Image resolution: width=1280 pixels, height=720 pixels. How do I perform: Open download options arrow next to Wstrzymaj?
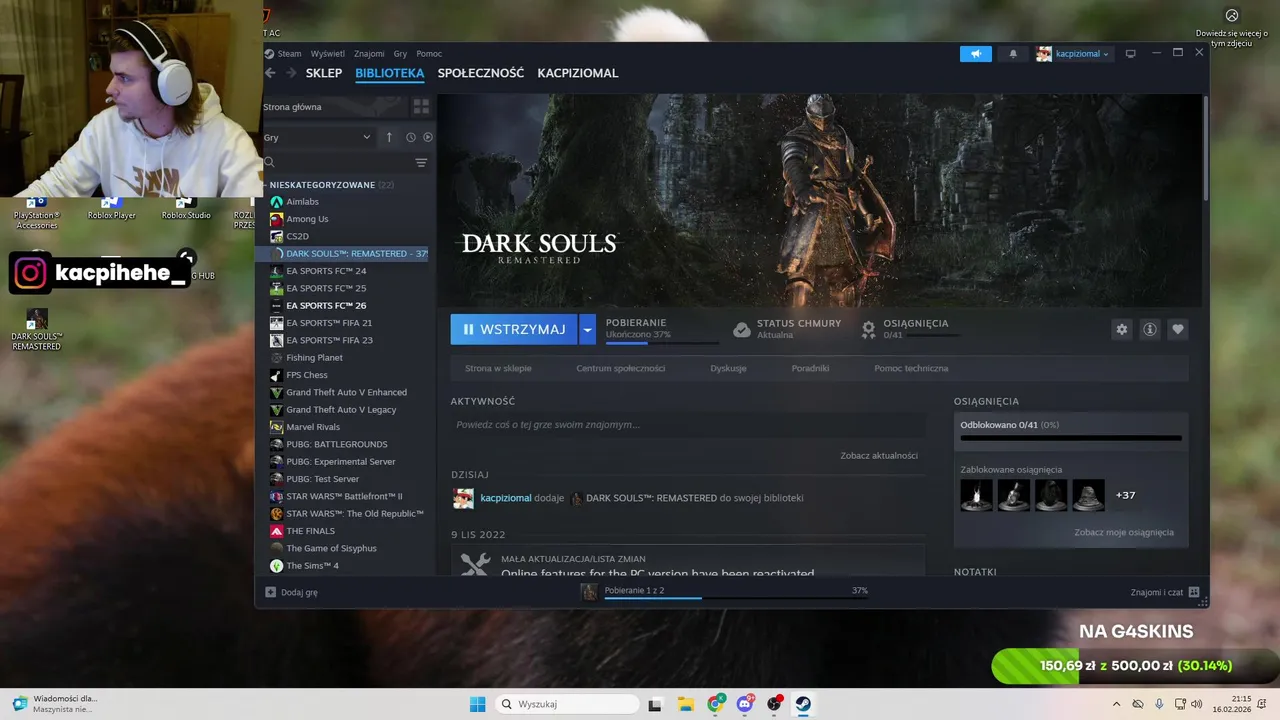click(588, 329)
